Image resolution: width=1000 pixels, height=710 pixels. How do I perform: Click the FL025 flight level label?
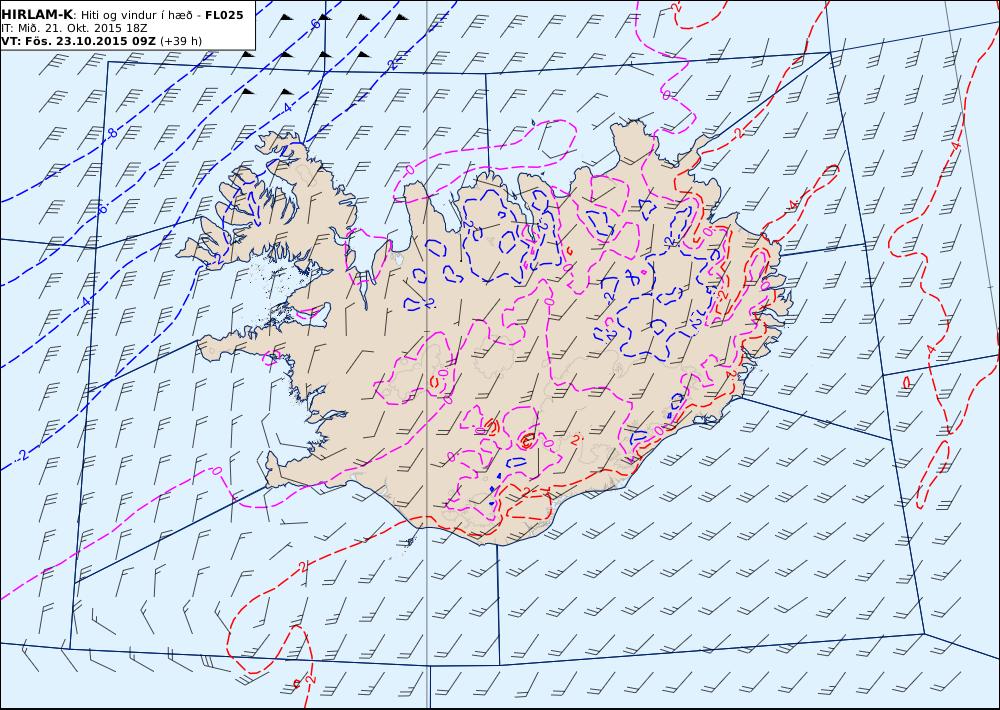(x=224, y=15)
